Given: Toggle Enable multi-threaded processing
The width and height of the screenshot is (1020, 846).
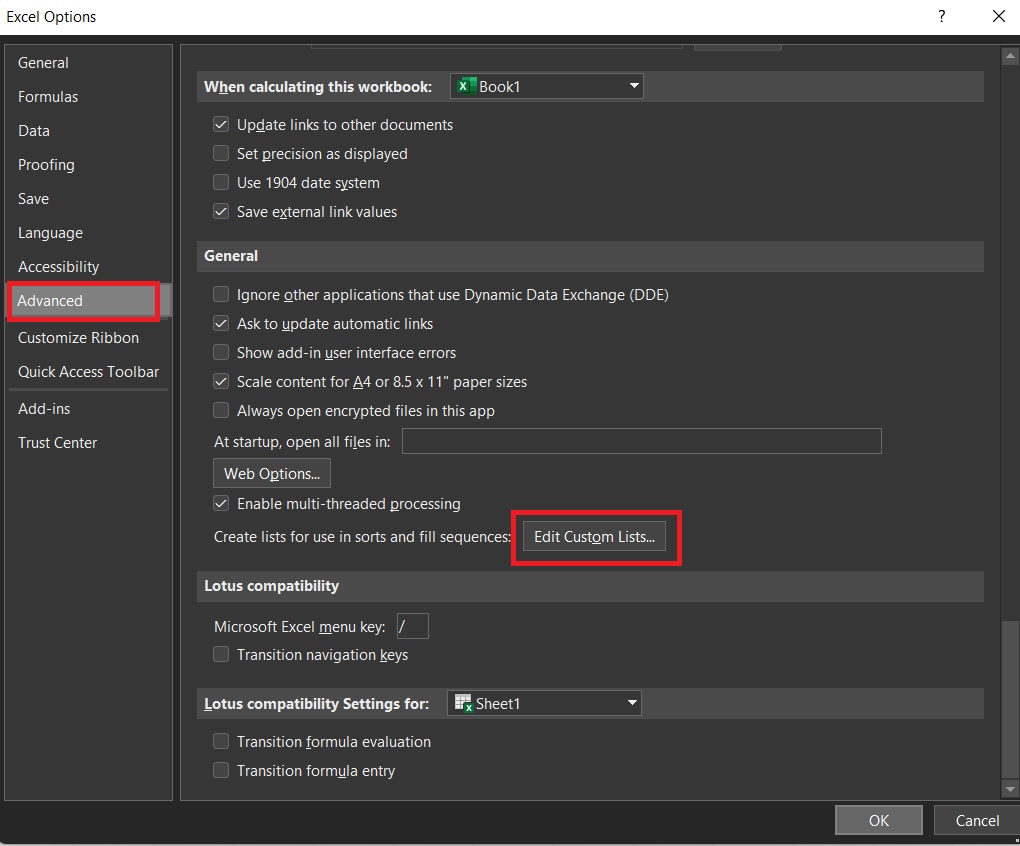Looking at the screenshot, I should (x=221, y=503).
